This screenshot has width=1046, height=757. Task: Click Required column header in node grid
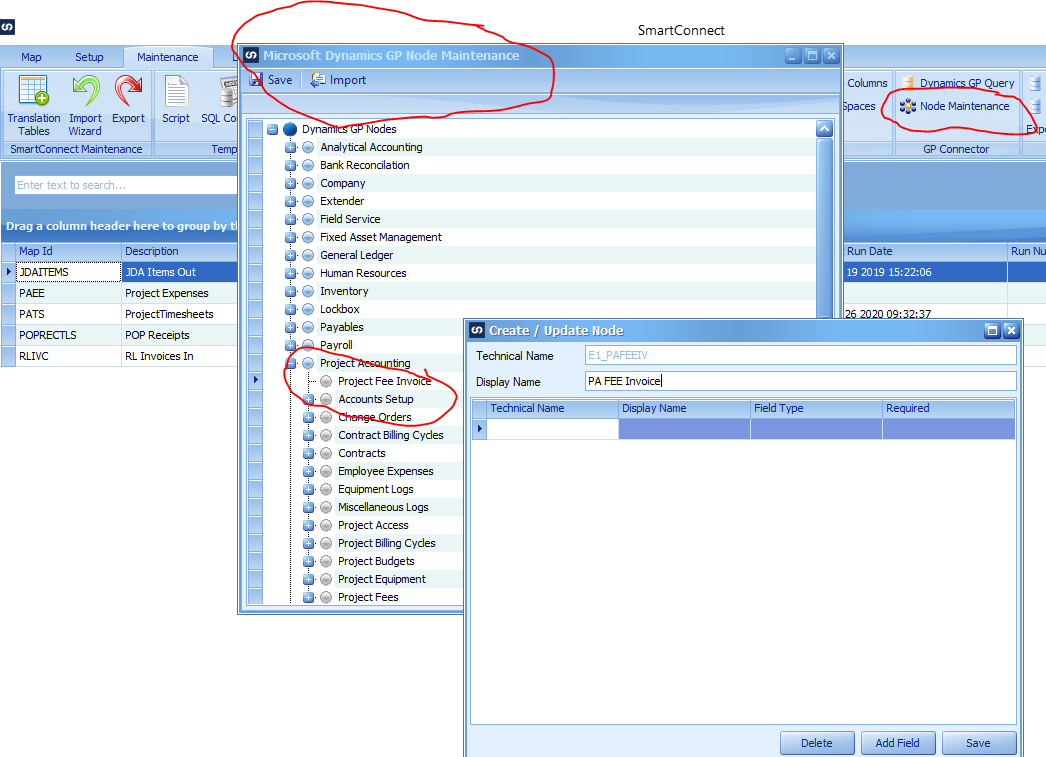click(x=949, y=408)
